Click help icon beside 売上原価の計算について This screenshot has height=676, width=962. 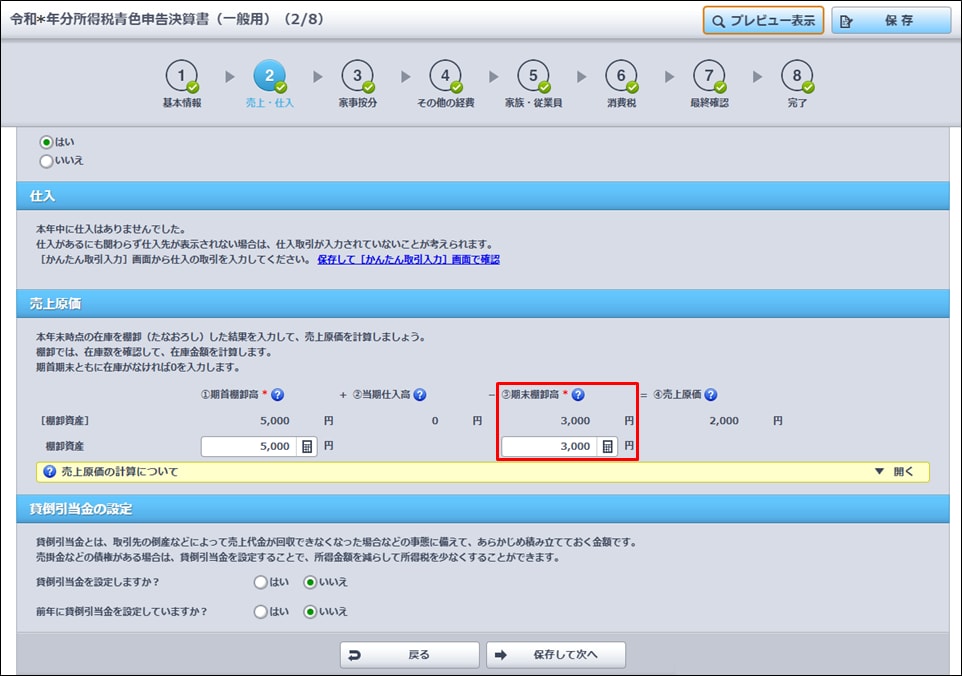[49, 472]
